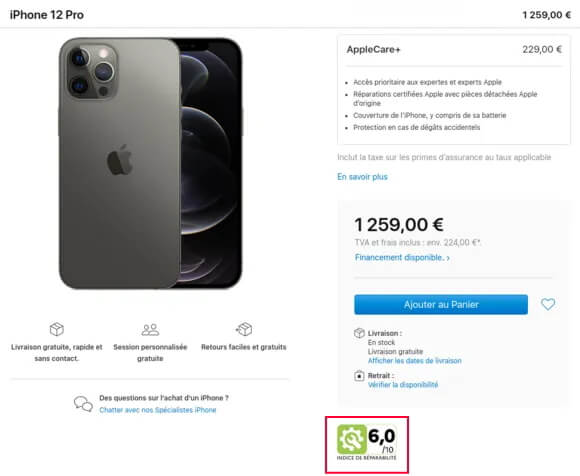
Task: Select the AppleCare+ option card
Action: click(x=454, y=90)
